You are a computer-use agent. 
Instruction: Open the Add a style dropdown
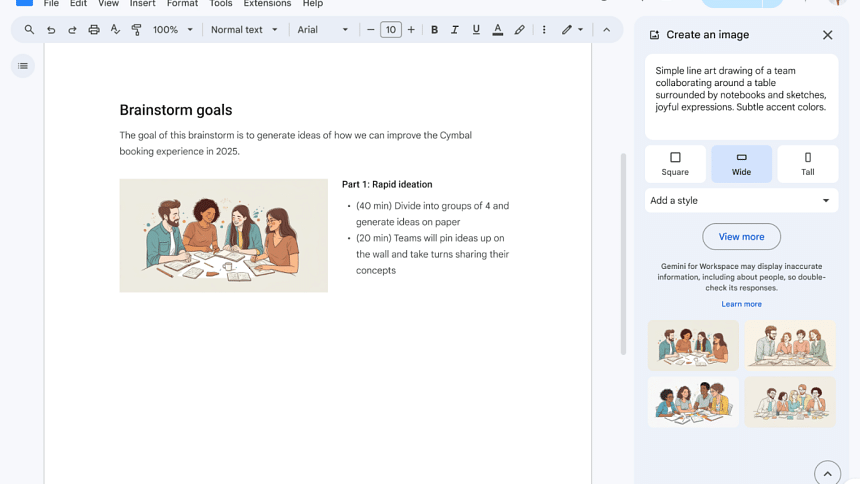tap(741, 201)
